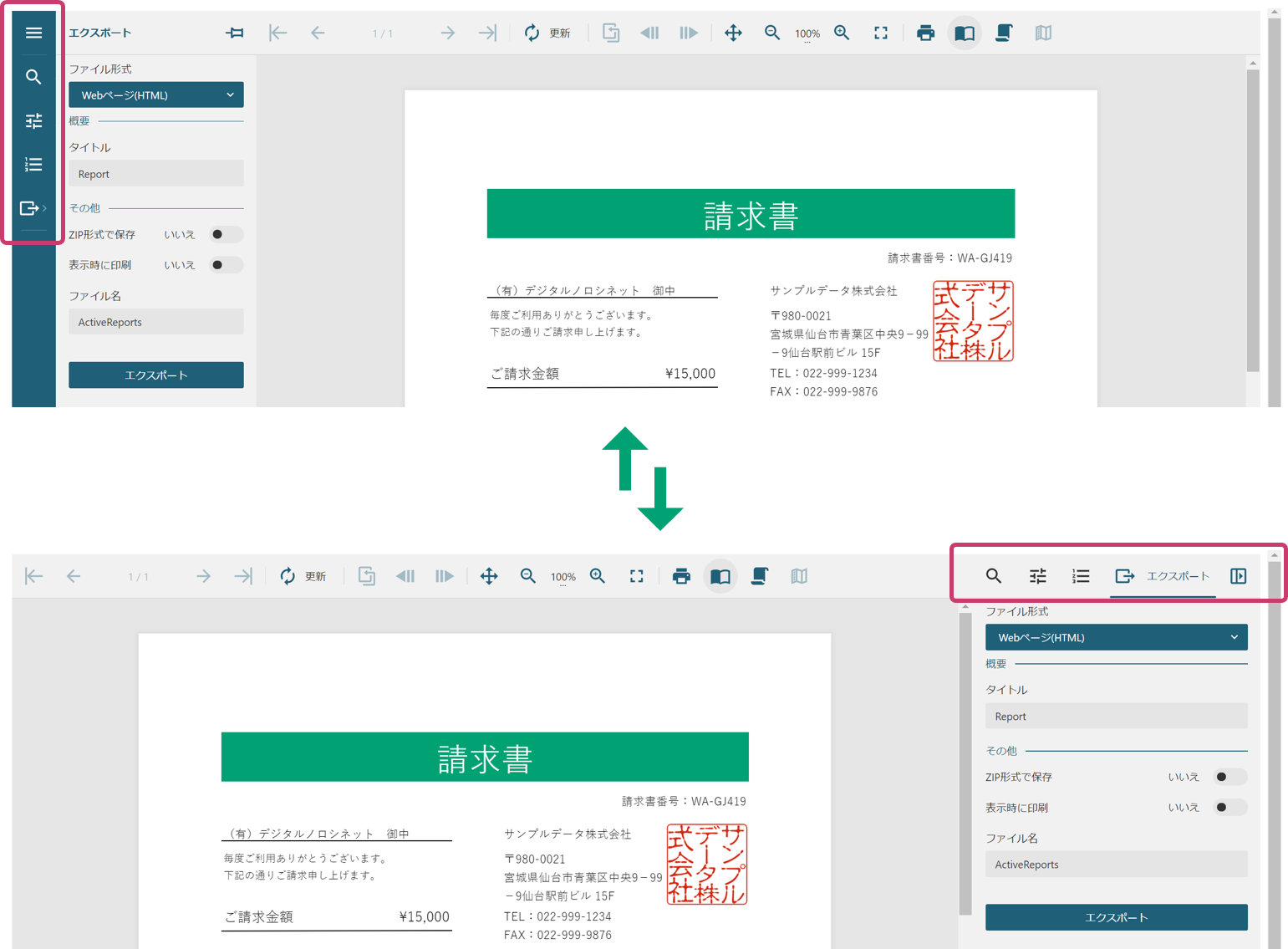The image size is (1288, 949).
Task: Click the エクスポート button in lower viewer
Action: coord(1117,917)
